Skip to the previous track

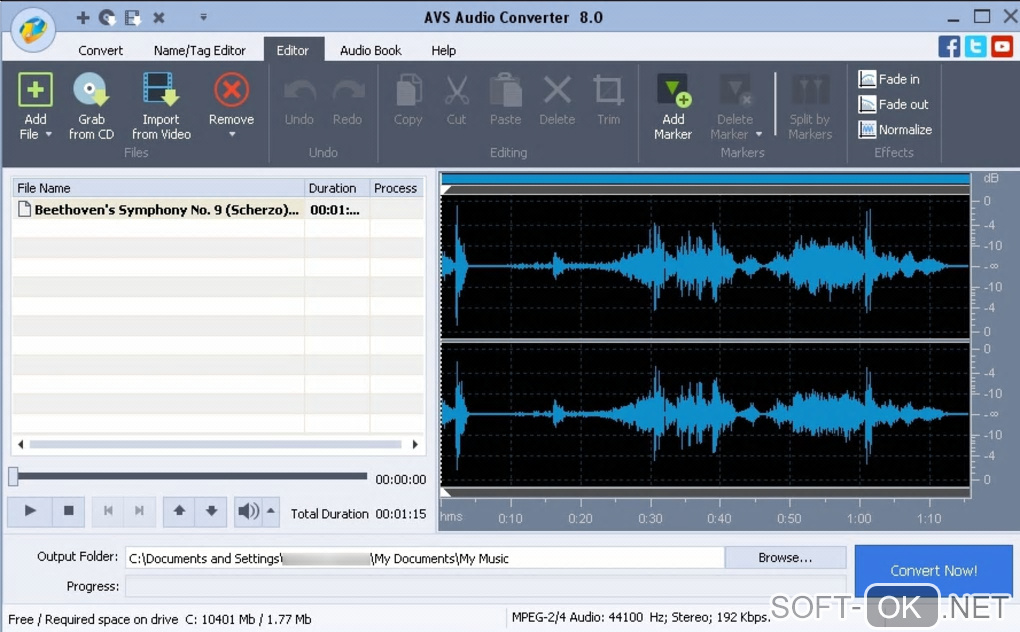108,511
